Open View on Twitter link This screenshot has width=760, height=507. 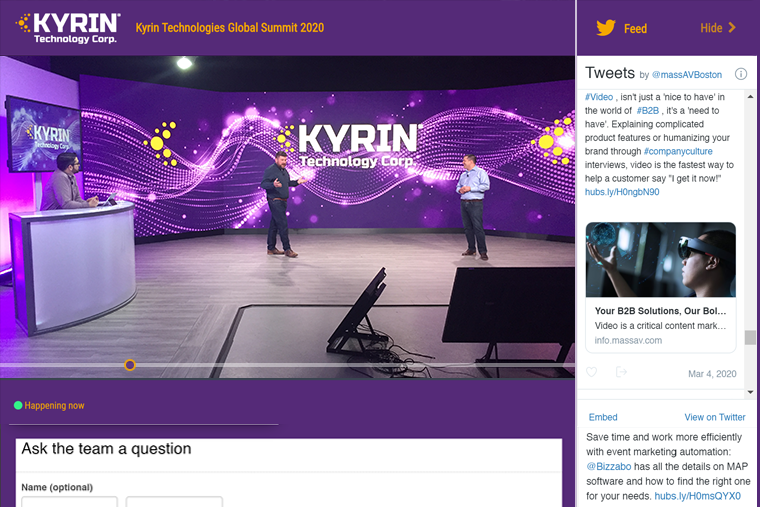715,417
